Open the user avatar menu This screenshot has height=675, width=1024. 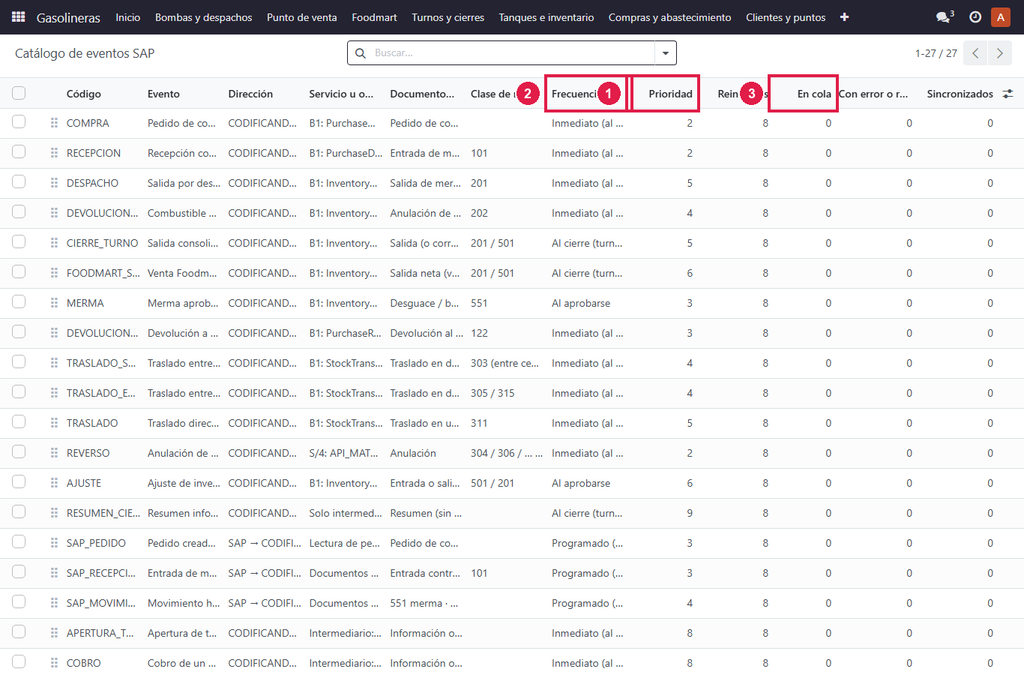1000,17
